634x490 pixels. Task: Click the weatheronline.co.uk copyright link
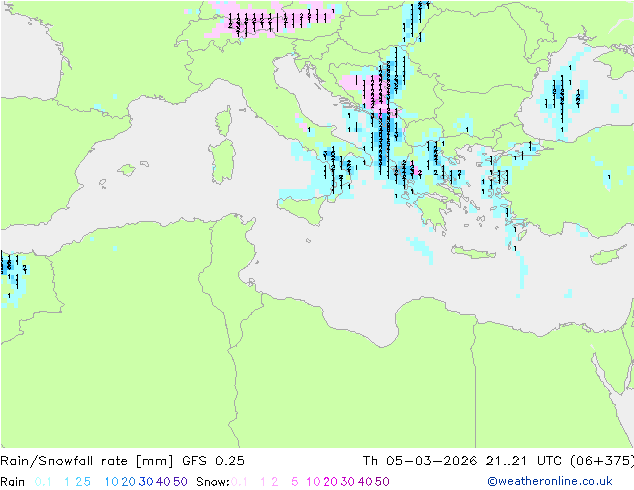(550, 481)
